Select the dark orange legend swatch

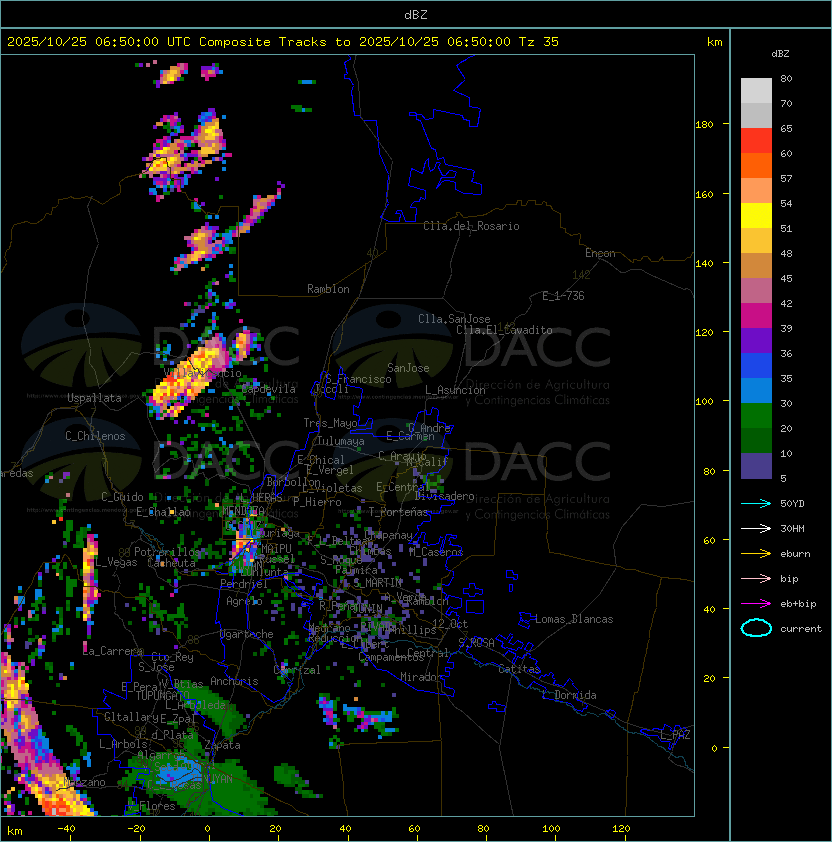click(756, 165)
